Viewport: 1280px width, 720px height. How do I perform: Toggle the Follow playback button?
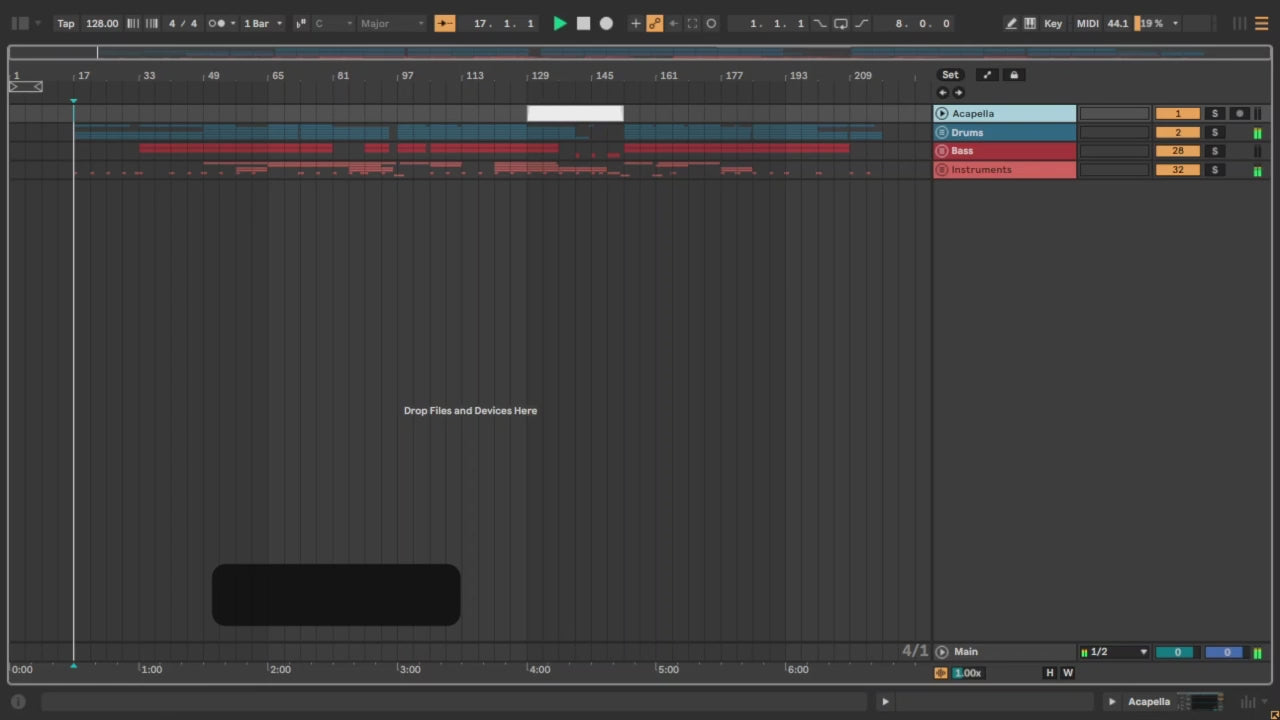coord(445,23)
